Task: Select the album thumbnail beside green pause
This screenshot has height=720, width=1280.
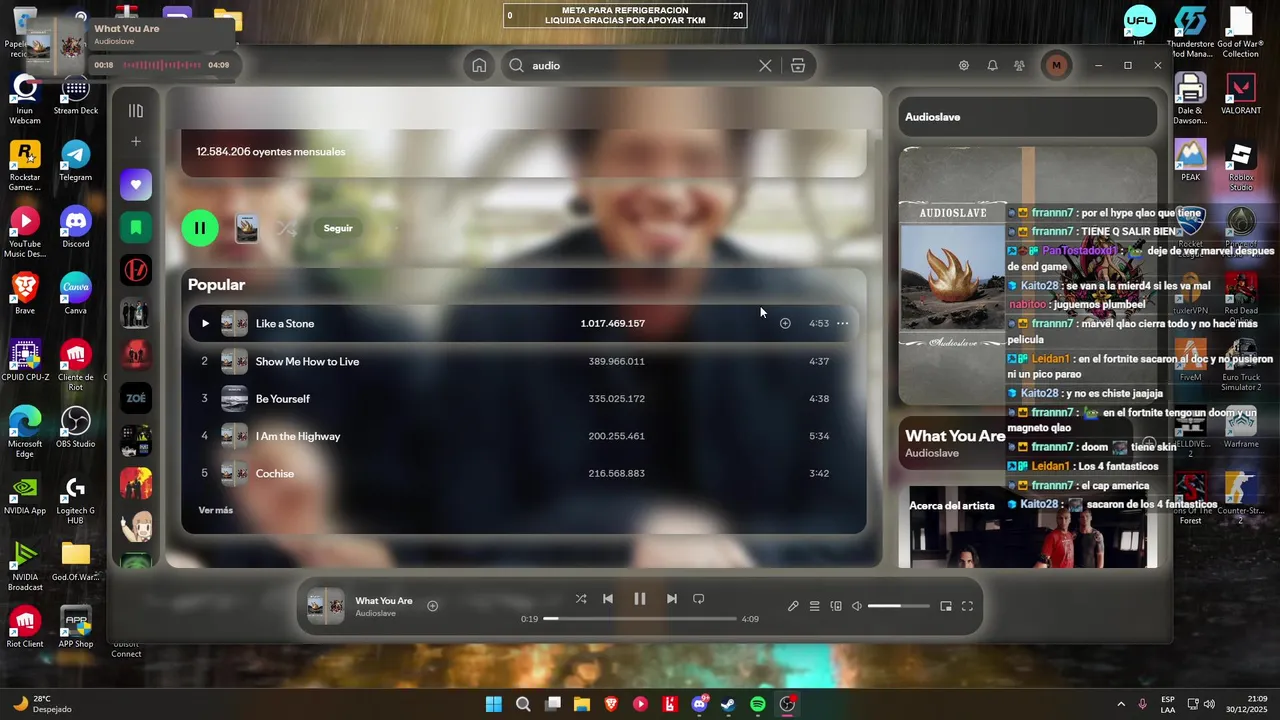Action: (x=247, y=228)
